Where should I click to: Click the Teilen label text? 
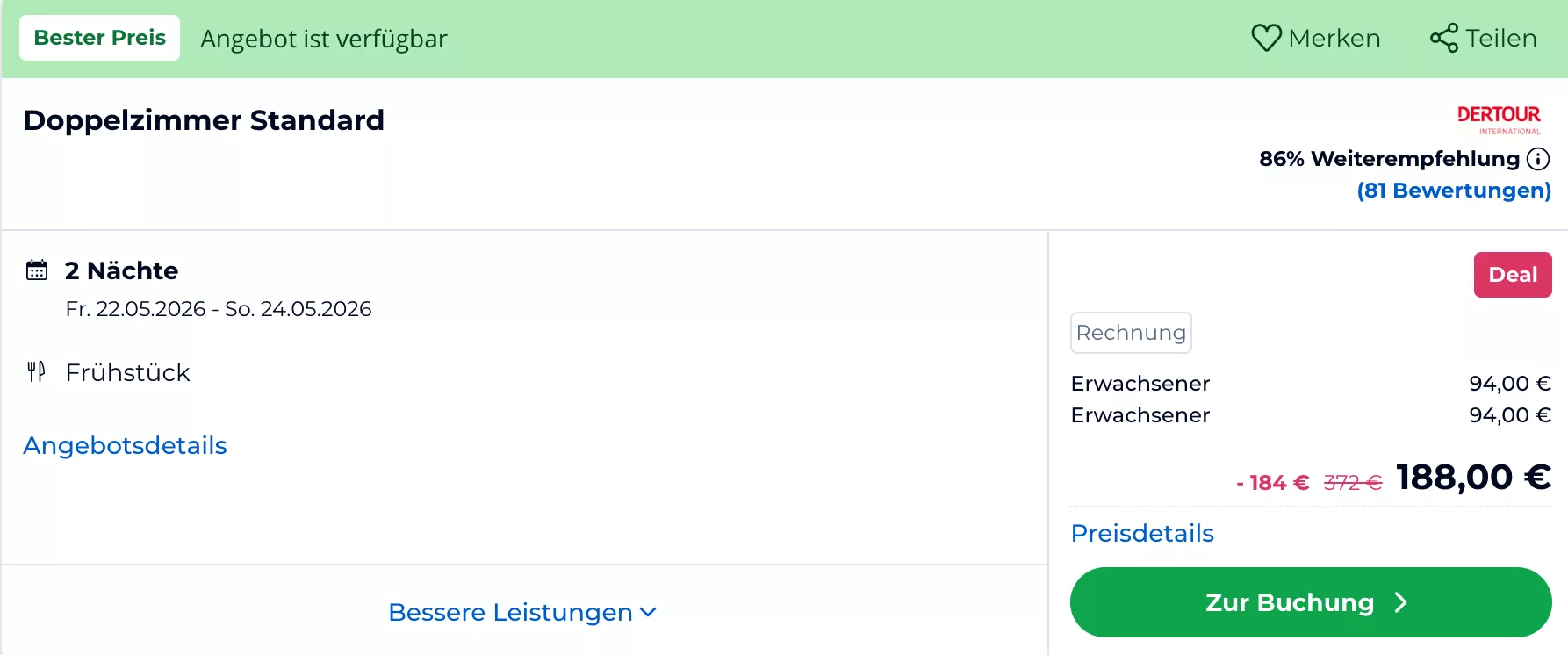pos(1501,38)
